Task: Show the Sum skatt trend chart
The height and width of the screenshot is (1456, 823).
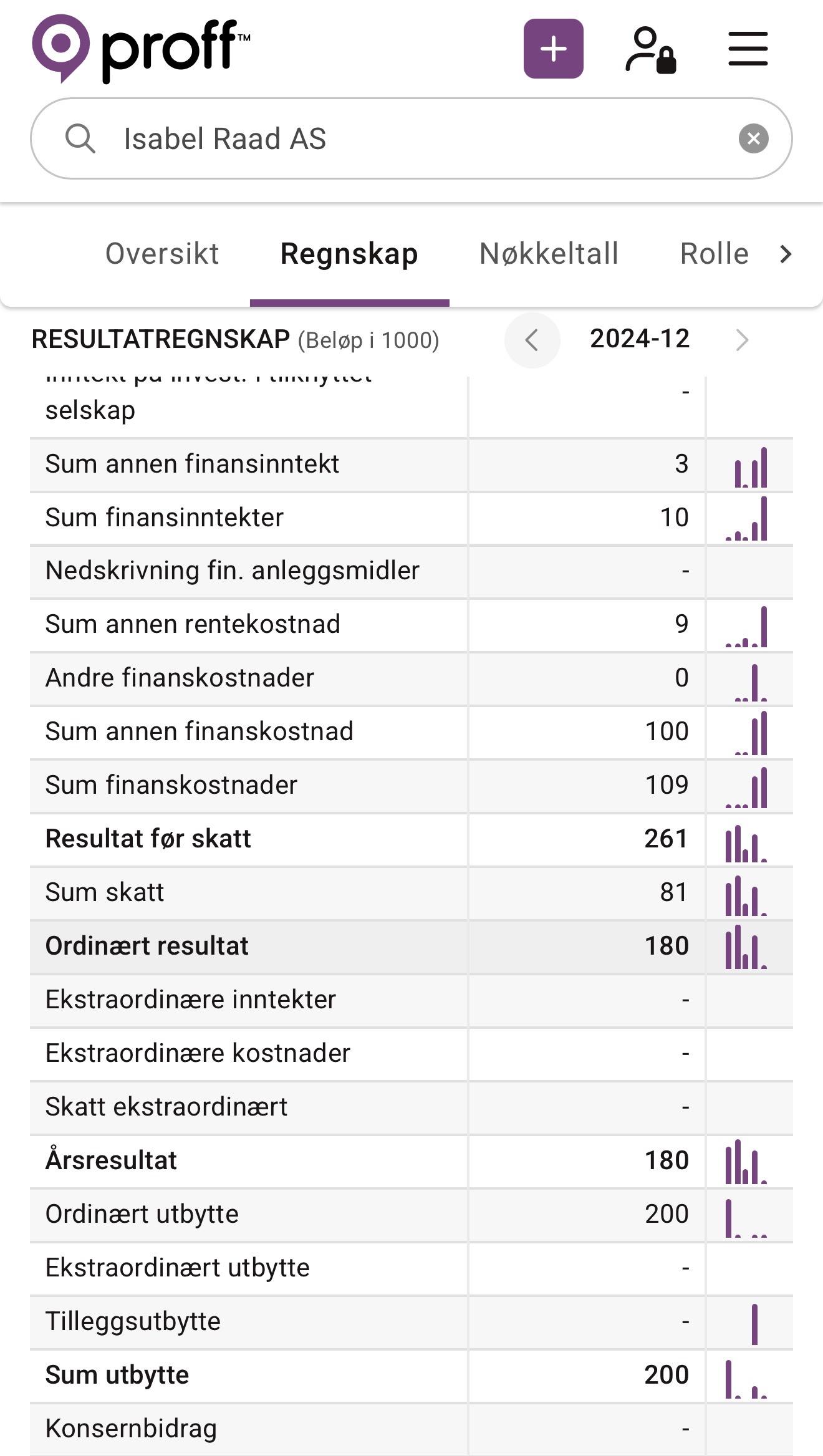Action: pyautogui.click(x=746, y=895)
